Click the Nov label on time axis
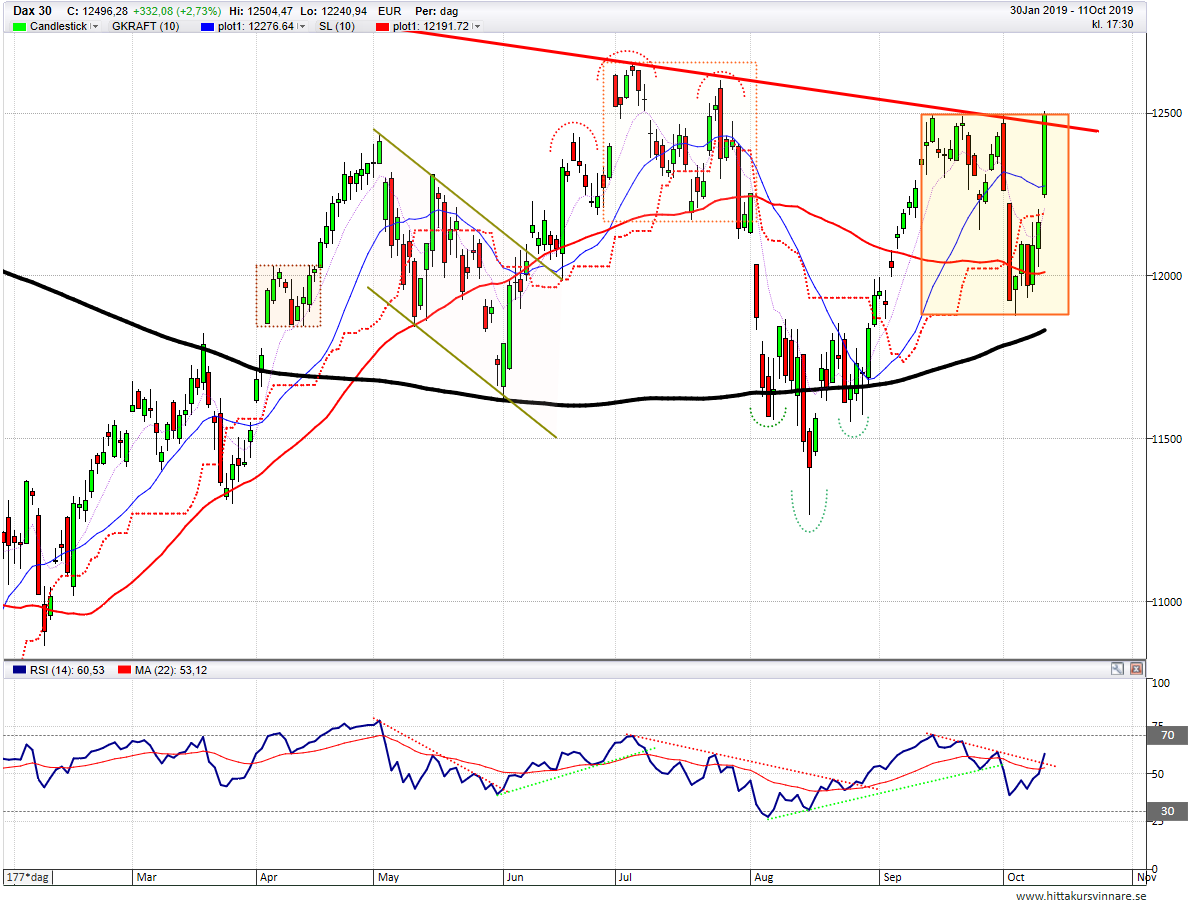Screen dimensions: 1191x901 1146,877
